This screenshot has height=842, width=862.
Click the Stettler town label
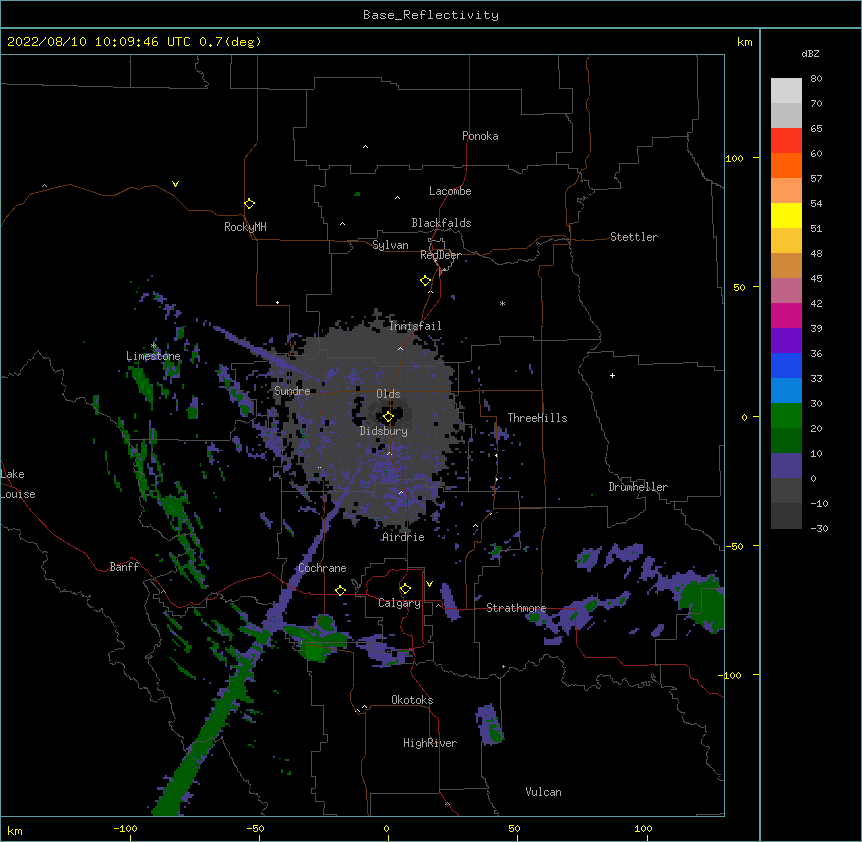[633, 237]
